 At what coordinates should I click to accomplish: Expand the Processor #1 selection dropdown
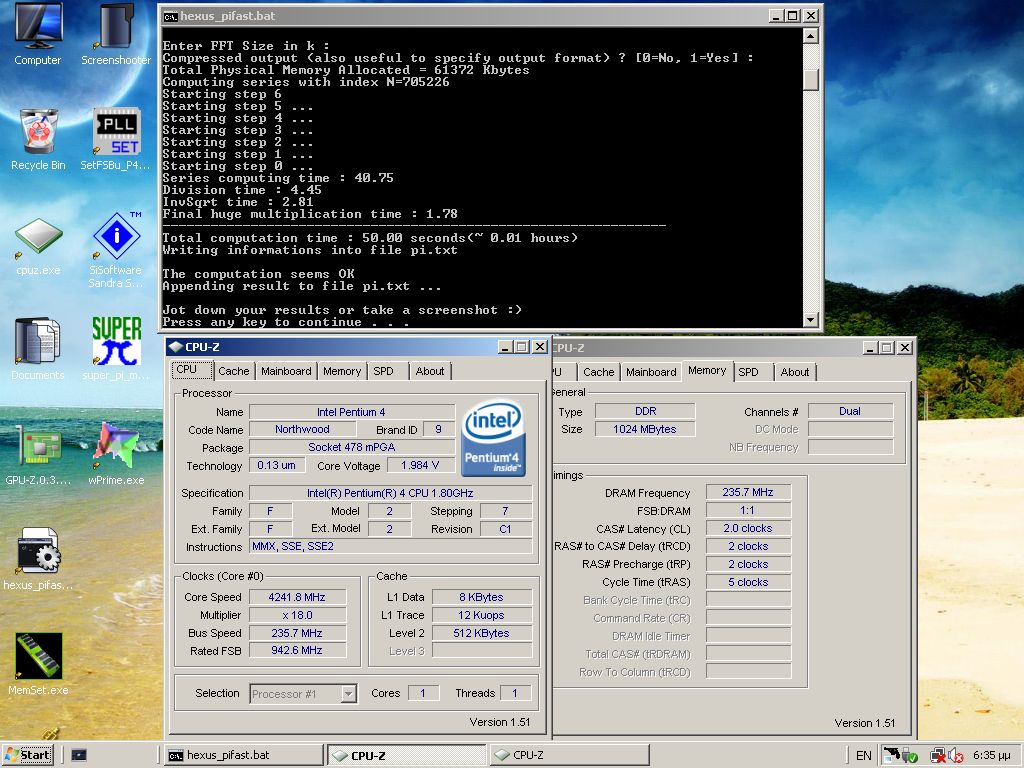point(349,694)
